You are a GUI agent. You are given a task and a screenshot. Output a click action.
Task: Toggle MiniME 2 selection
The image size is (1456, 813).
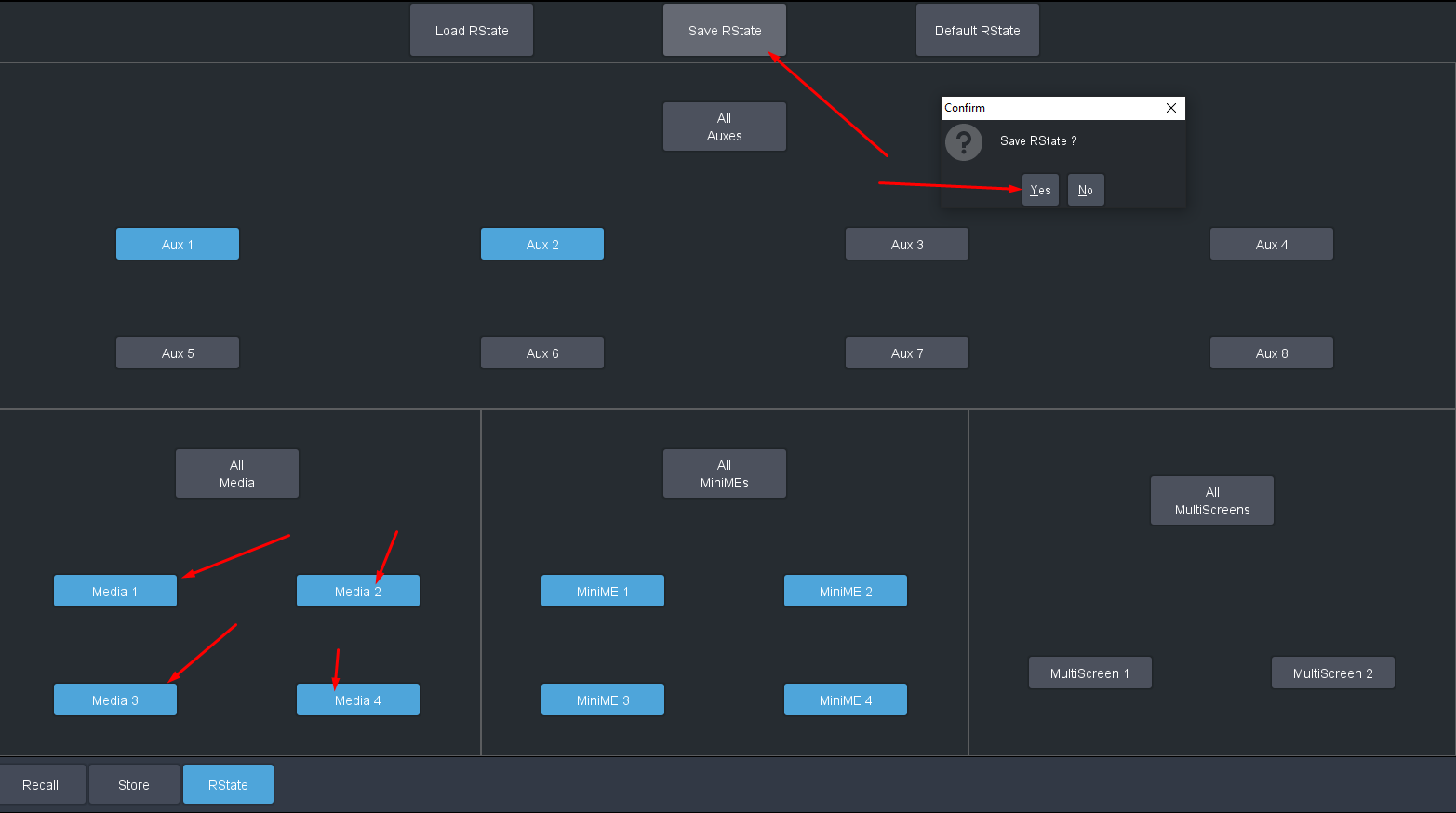click(846, 591)
